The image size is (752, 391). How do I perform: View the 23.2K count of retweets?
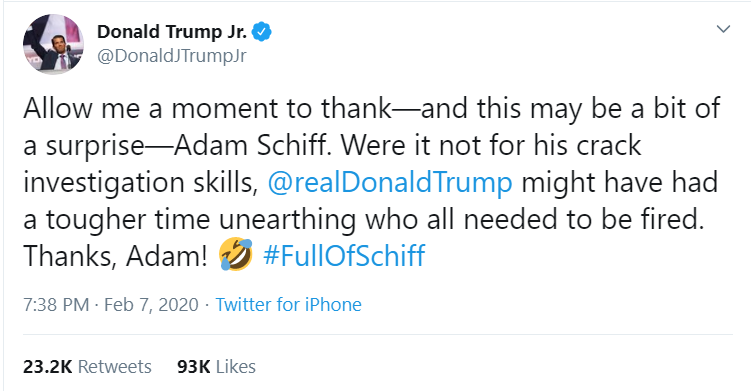47,367
